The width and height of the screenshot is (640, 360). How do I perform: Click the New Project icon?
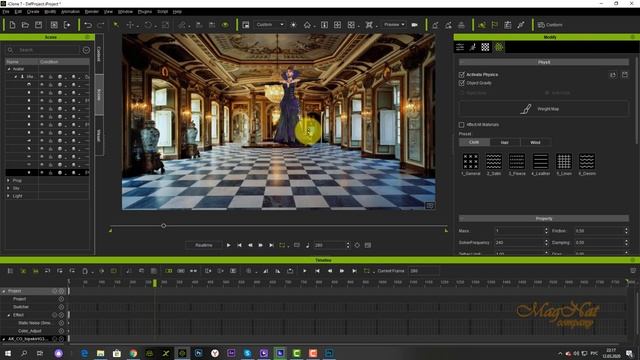12,25
